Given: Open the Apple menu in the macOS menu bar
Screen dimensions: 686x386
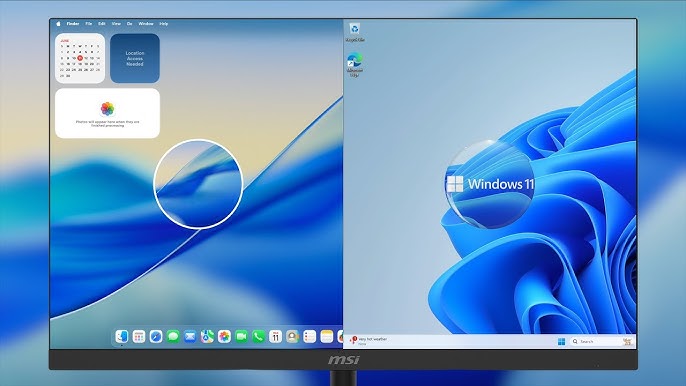Looking at the screenshot, I should point(58,24).
